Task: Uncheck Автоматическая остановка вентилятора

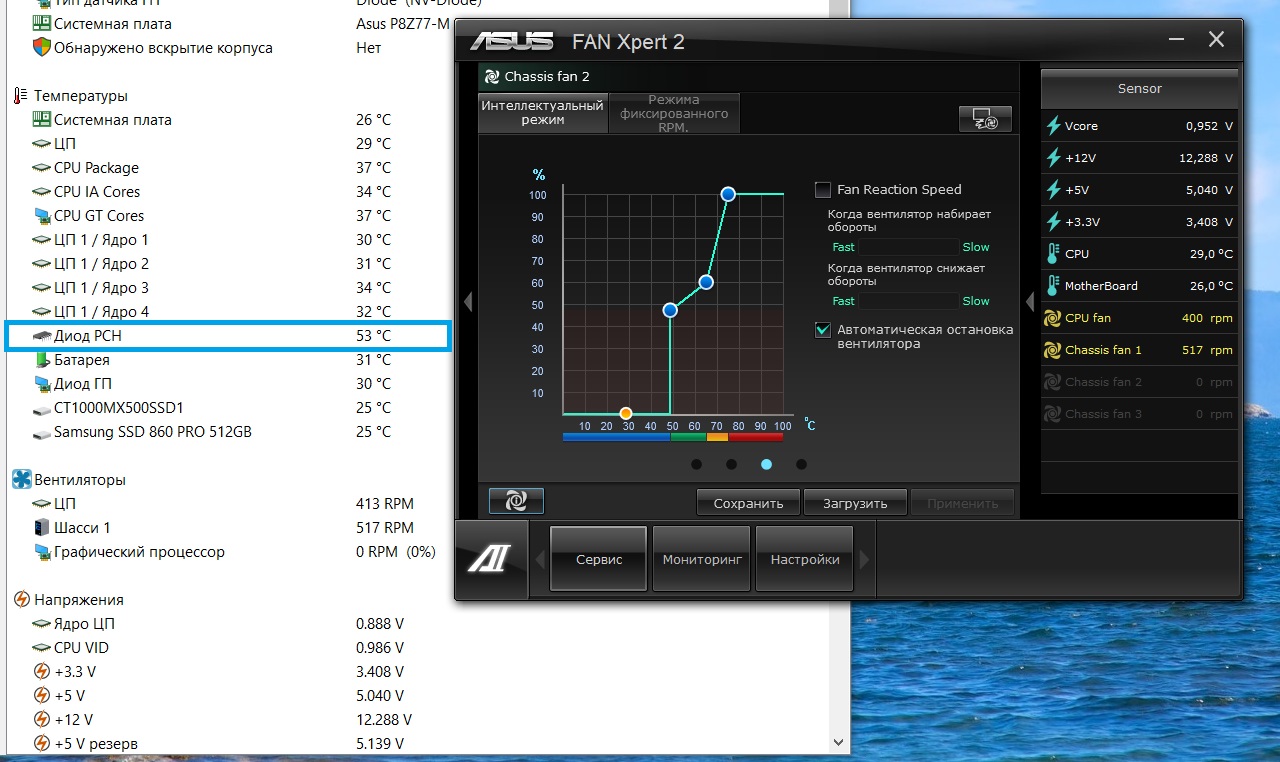Action: [823, 329]
